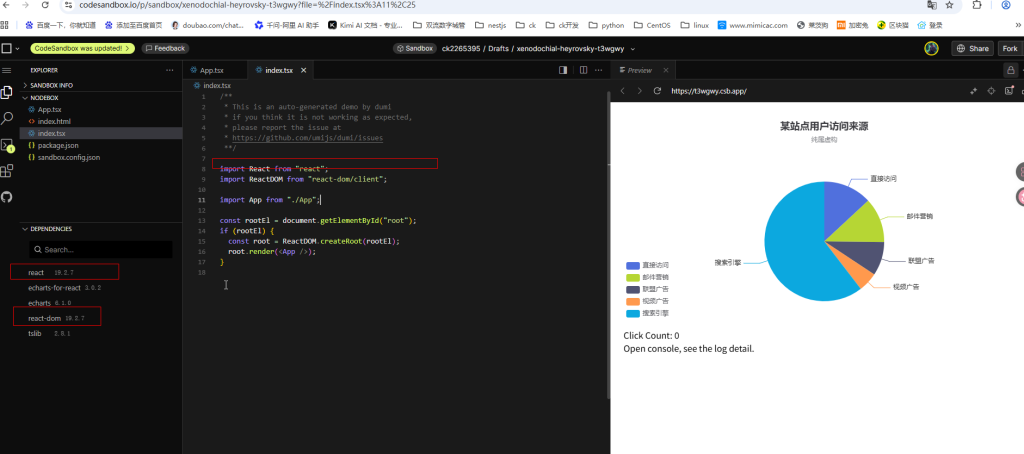Click the lock icon above the preview
Screen dimensions: 1024x454
[1011, 70]
